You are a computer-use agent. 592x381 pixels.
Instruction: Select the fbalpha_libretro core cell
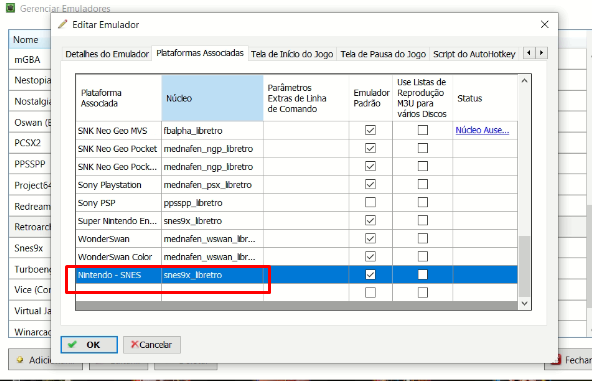point(212,131)
